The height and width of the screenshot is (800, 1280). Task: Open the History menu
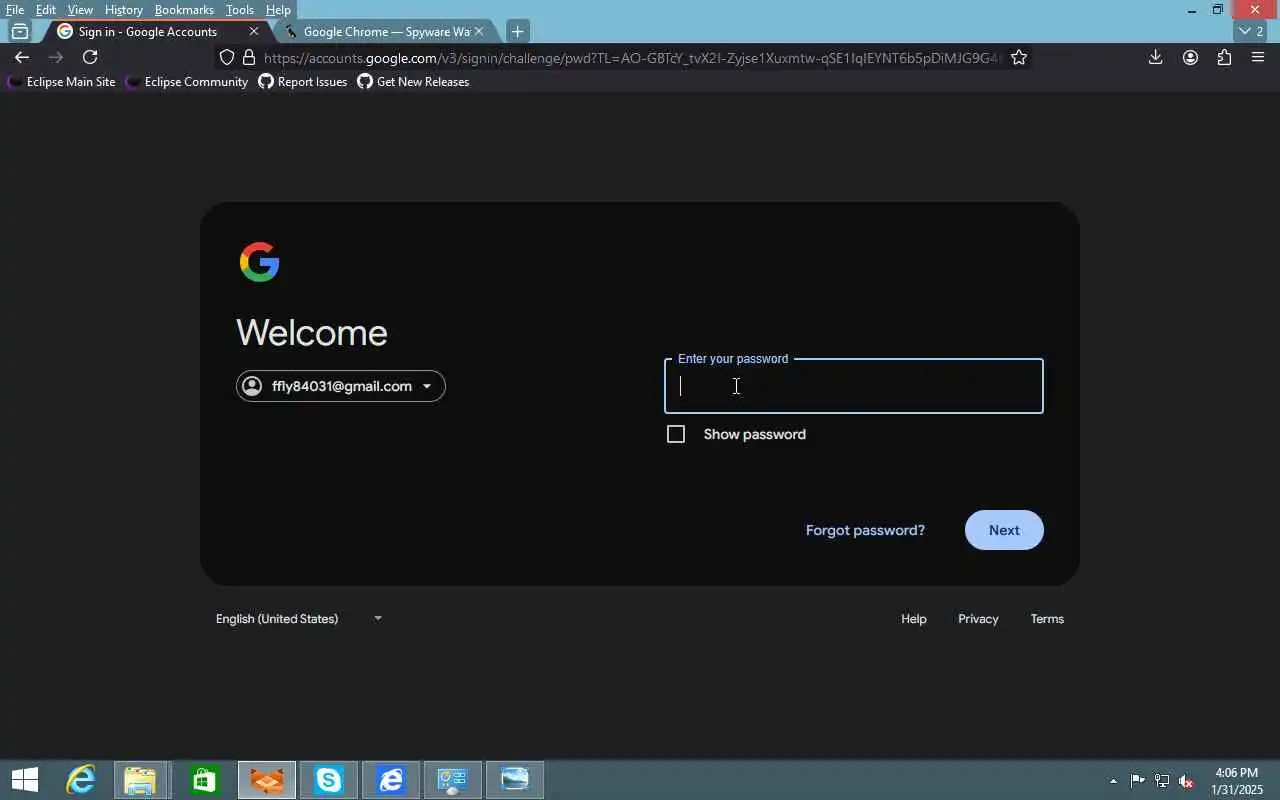coord(123,10)
